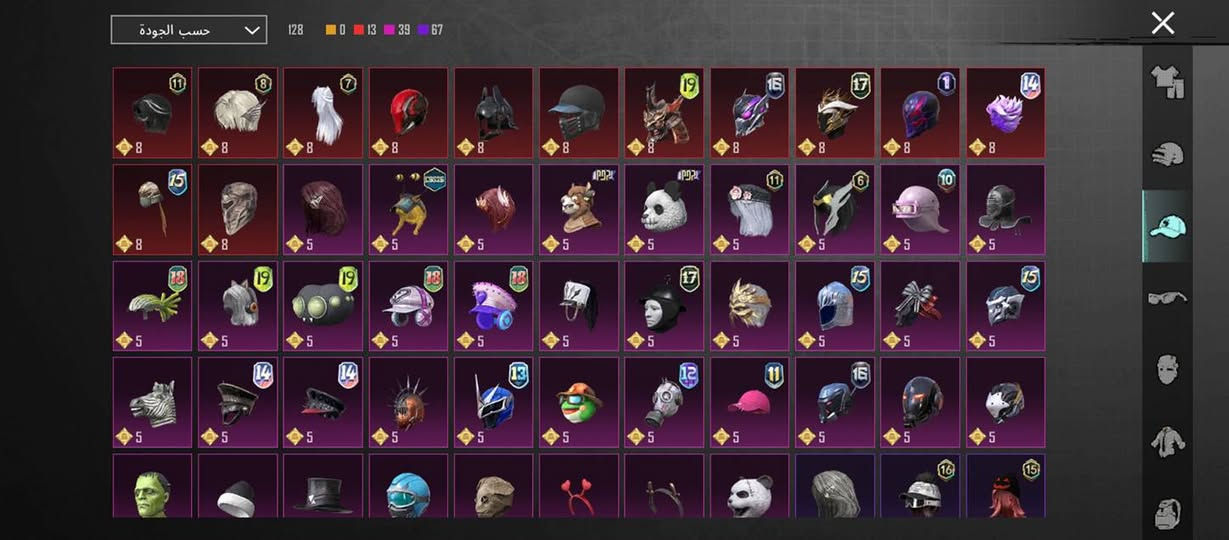Select the green Frankenstein mask item

(x=152, y=486)
